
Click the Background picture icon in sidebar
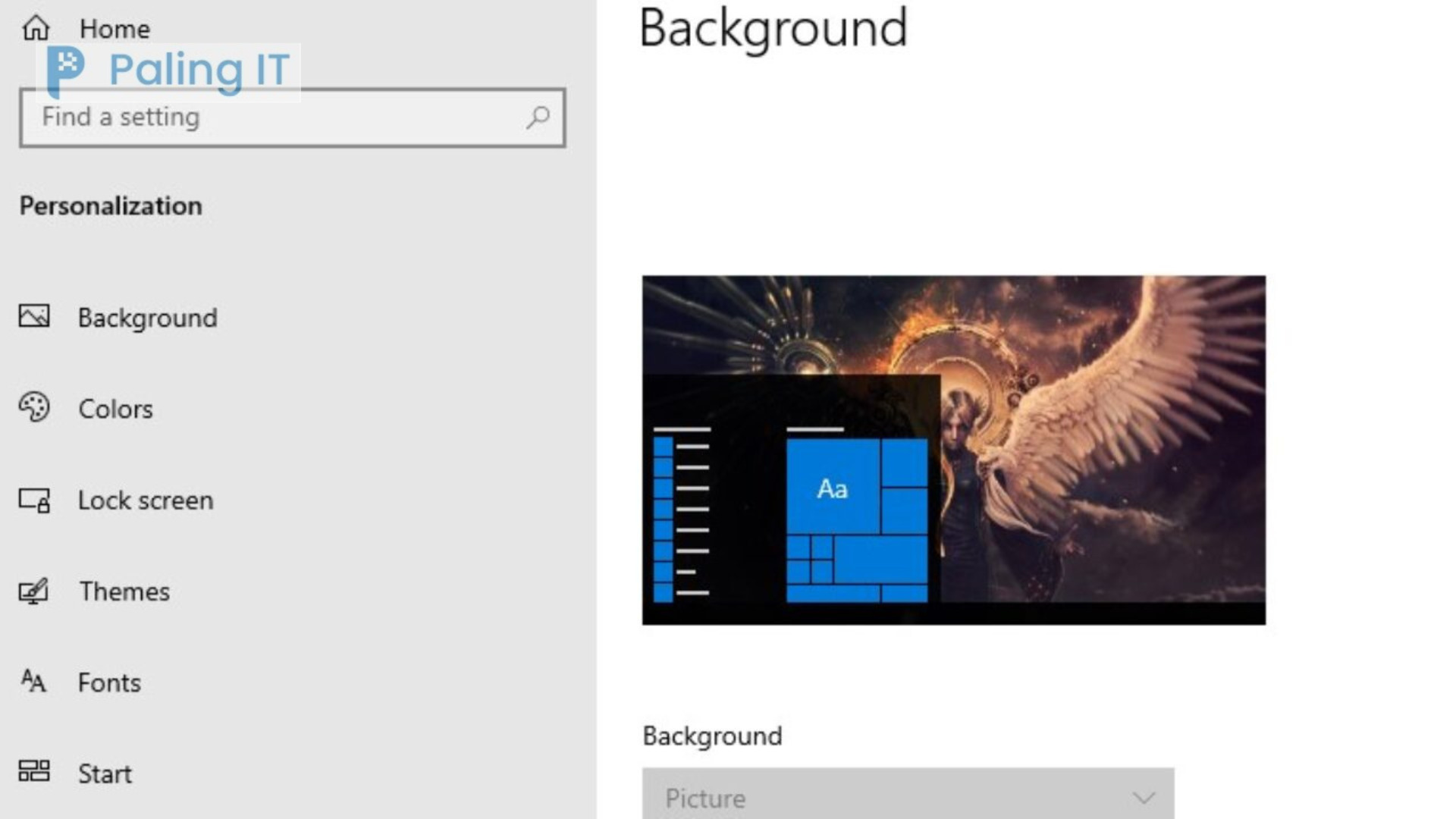click(x=34, y=316)
